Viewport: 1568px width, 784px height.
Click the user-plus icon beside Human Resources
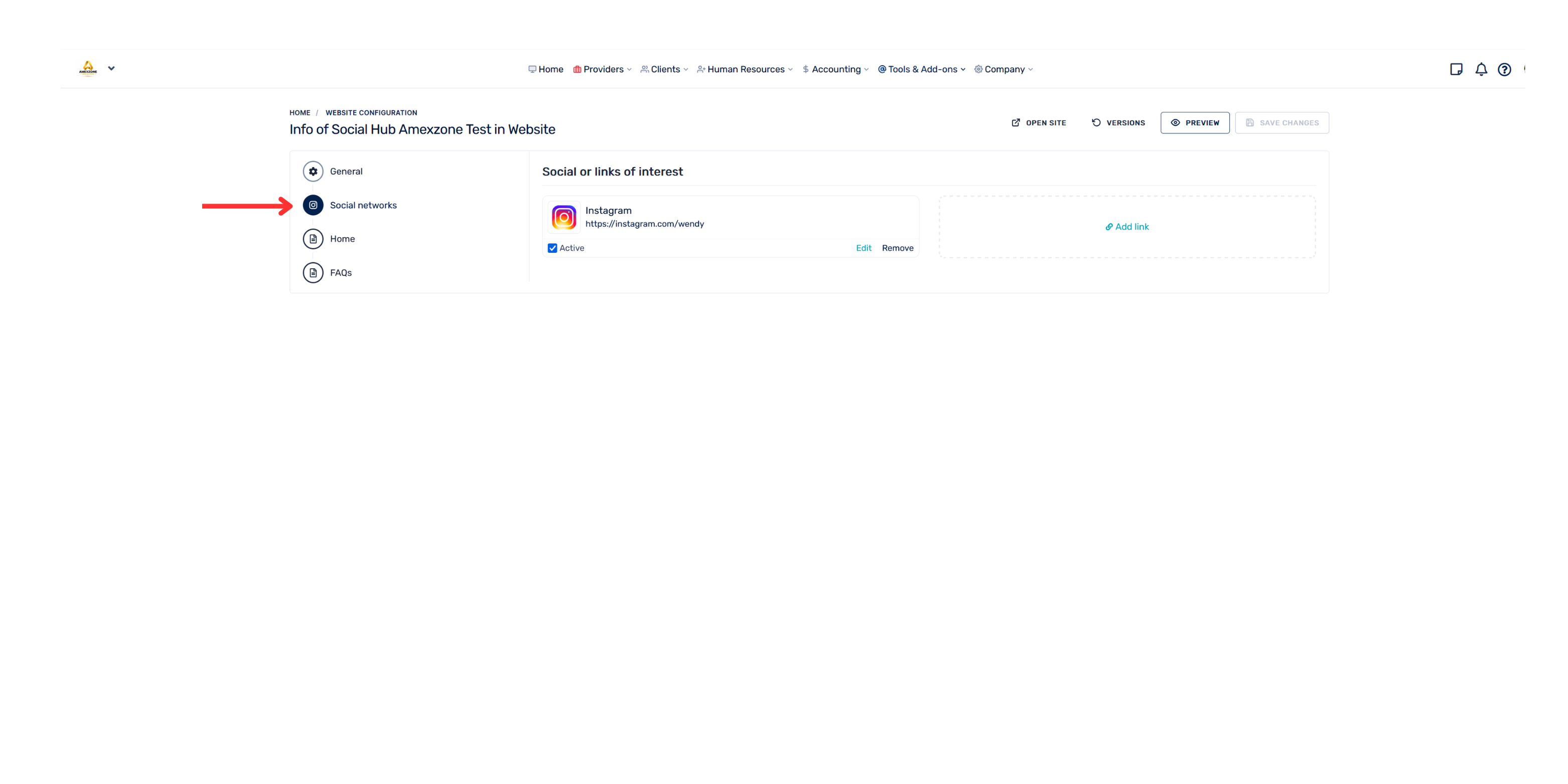pos(701,69)
